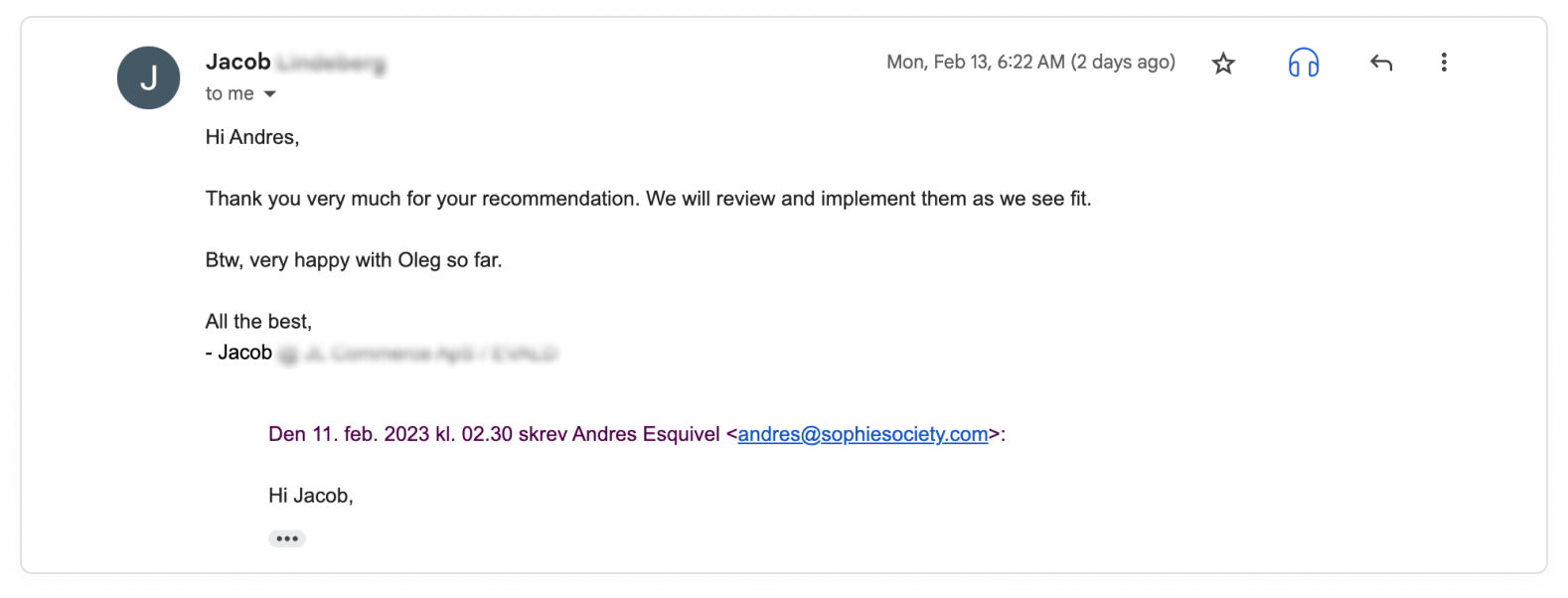Reply using the curved arrow icon
Screen dimensions: 1568x598
coord(1381,63)
